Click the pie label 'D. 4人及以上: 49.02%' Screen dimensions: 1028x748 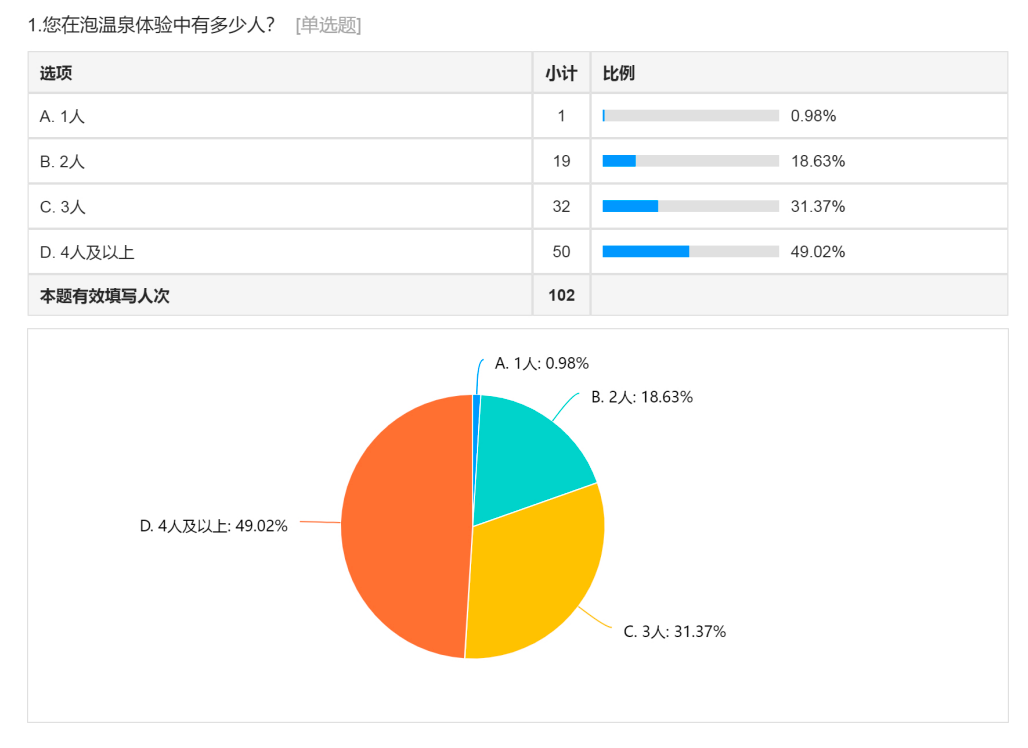click(213, 525)
